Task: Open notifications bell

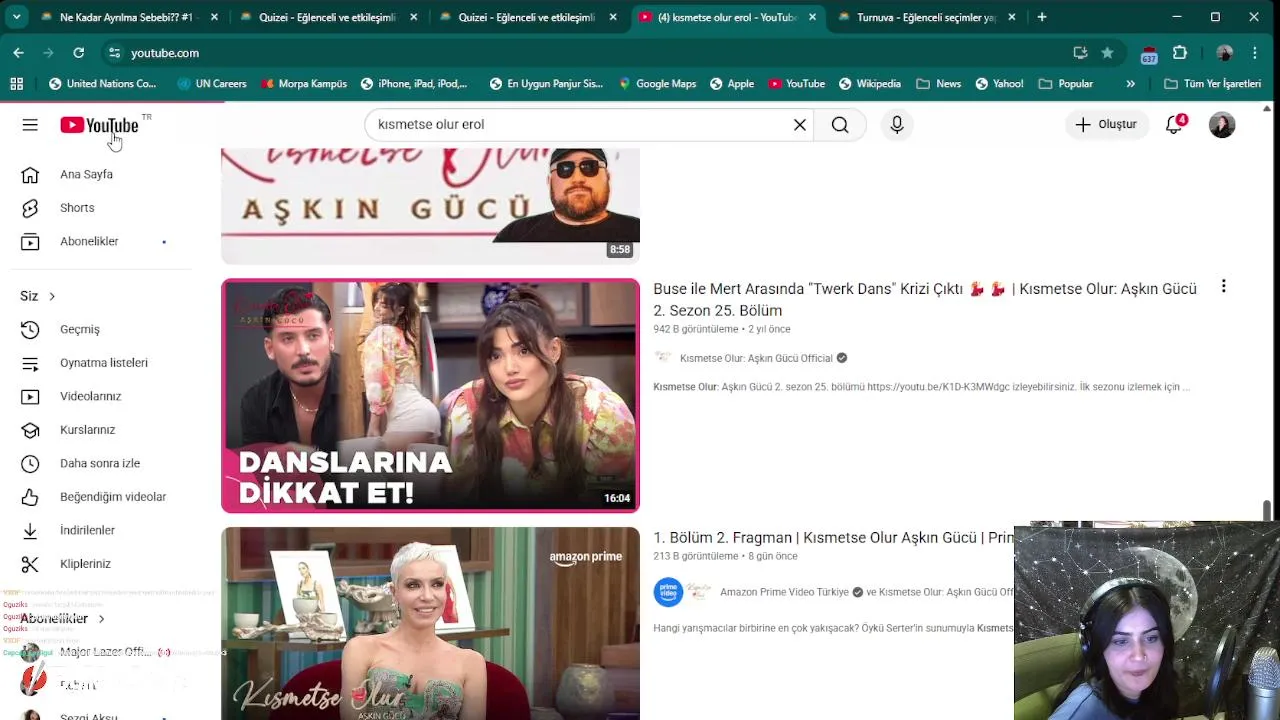Action: point(1174,125)
